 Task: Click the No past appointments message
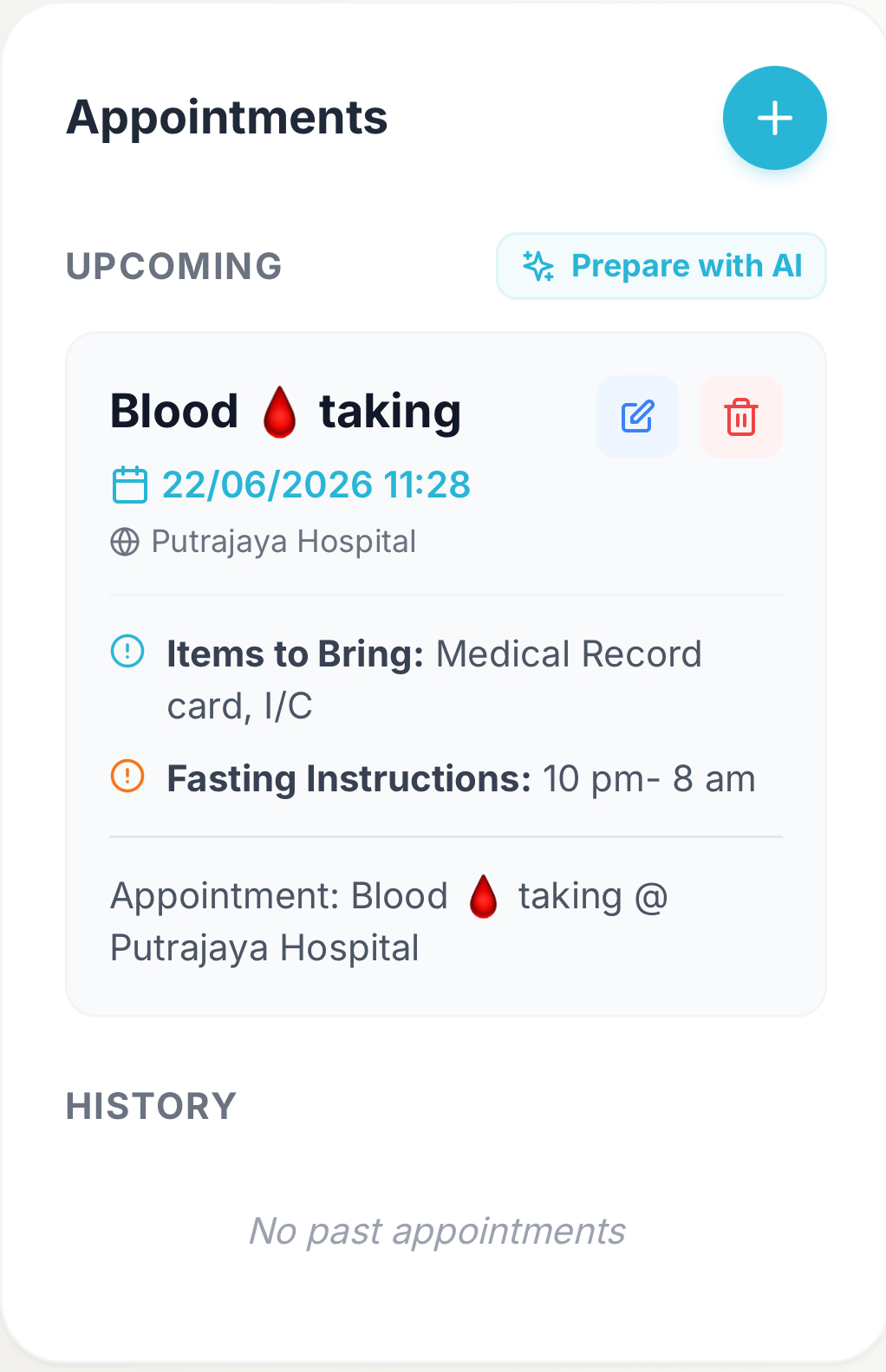437,1232
